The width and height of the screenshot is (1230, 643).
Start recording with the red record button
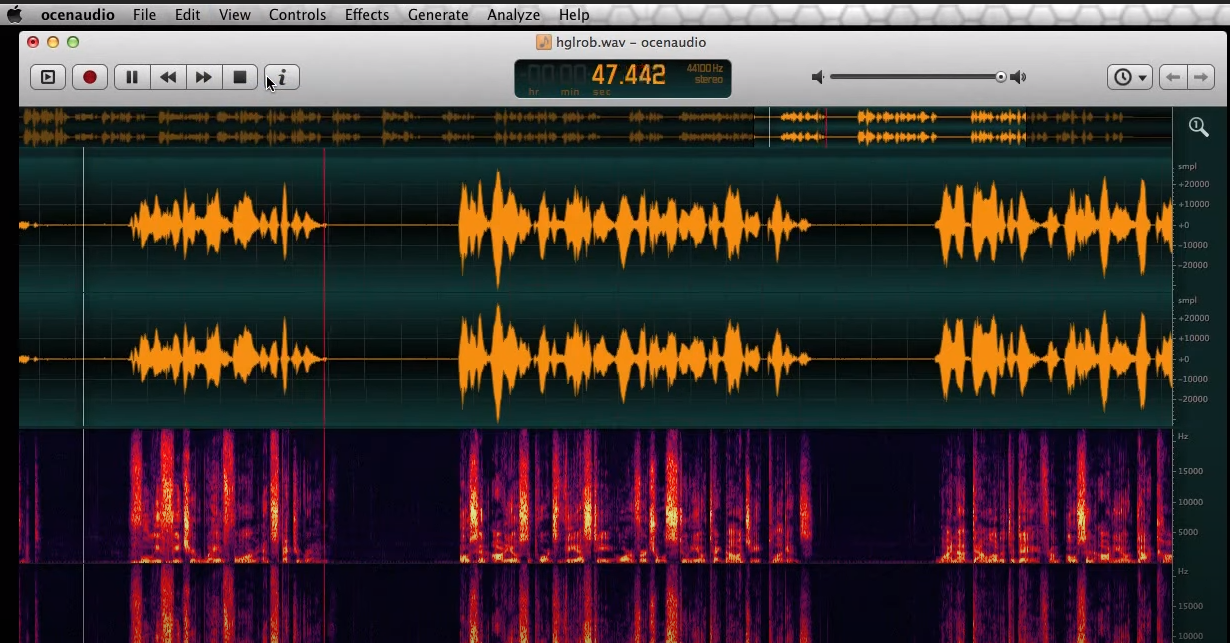[x=90, y=77]
